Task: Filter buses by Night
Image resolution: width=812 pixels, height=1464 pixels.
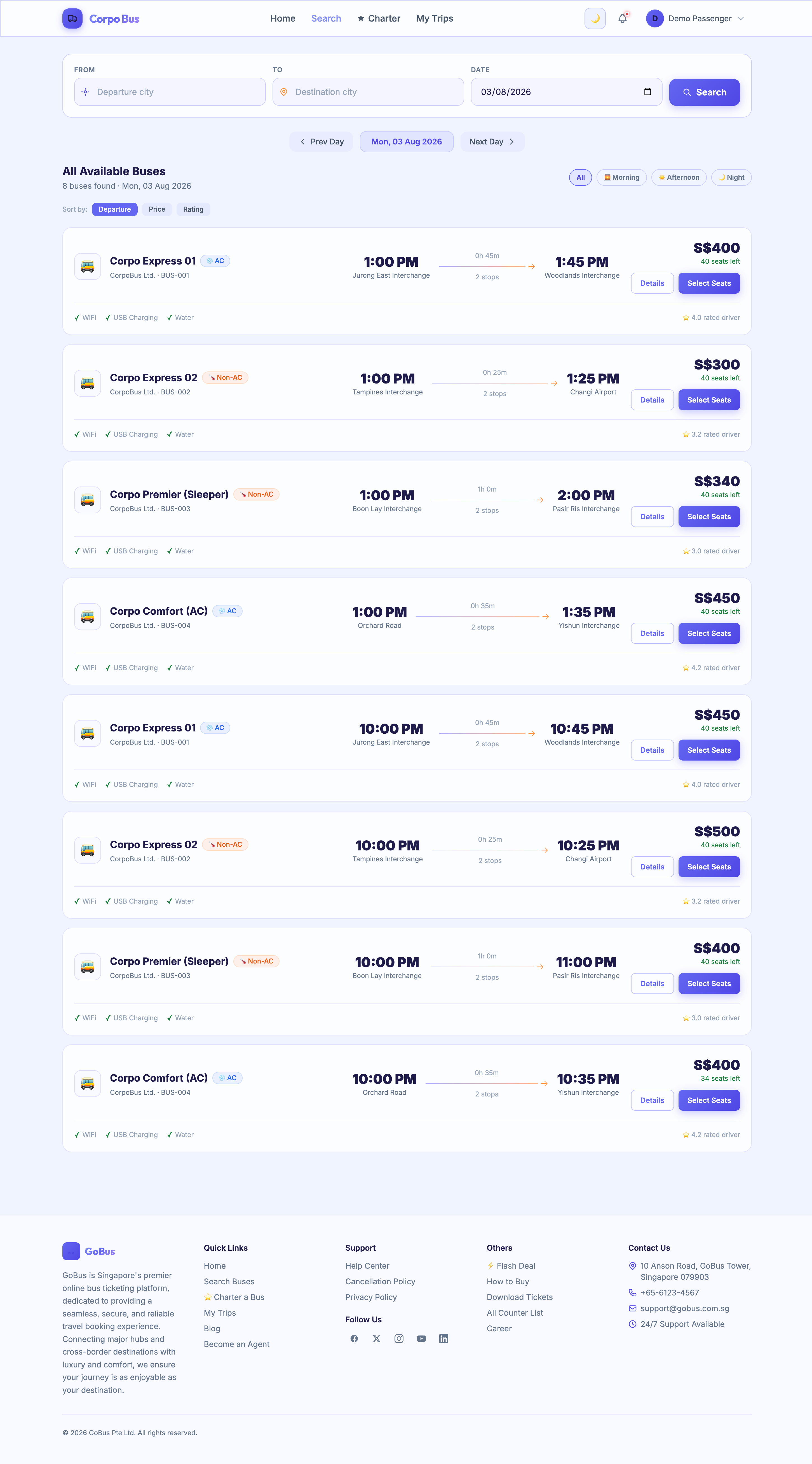Action: [x=731, y=177]
